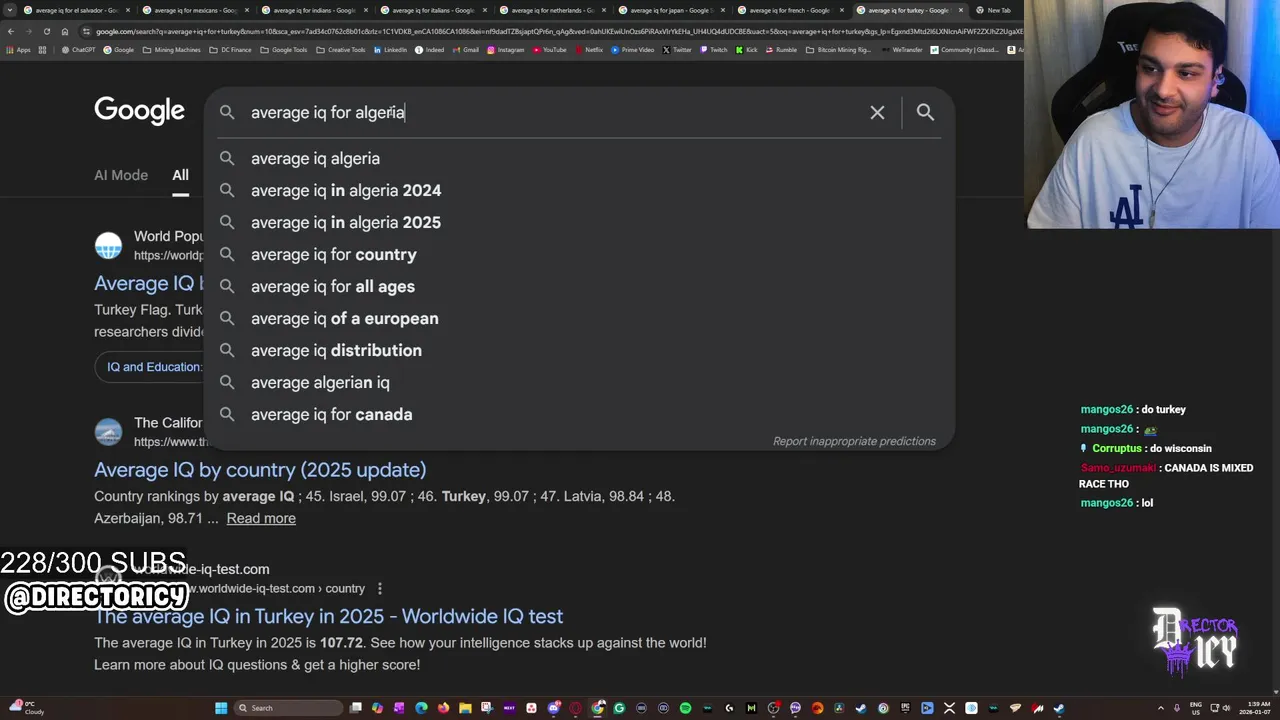Screen dimensions: 1280x720
Task: Click the Google logo
Action: click(139, 111)
